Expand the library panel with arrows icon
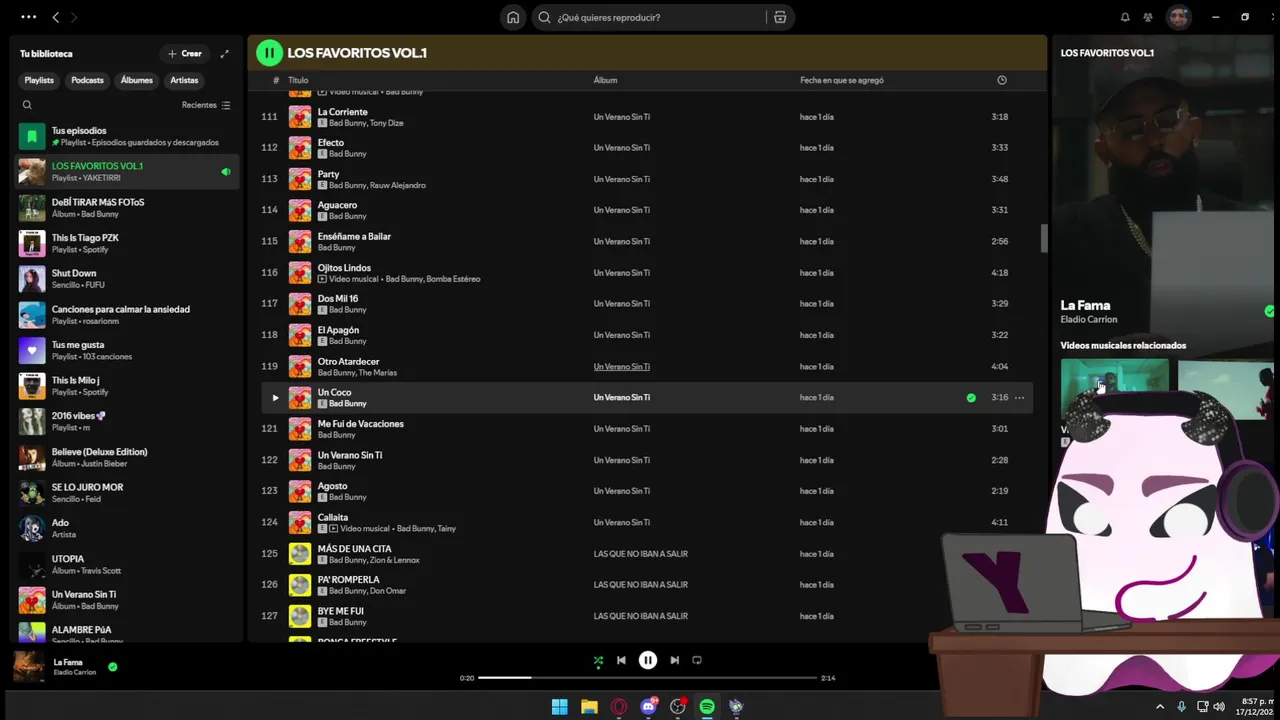The height and width of the screenshot is (720, 1280). click(225, 54)
